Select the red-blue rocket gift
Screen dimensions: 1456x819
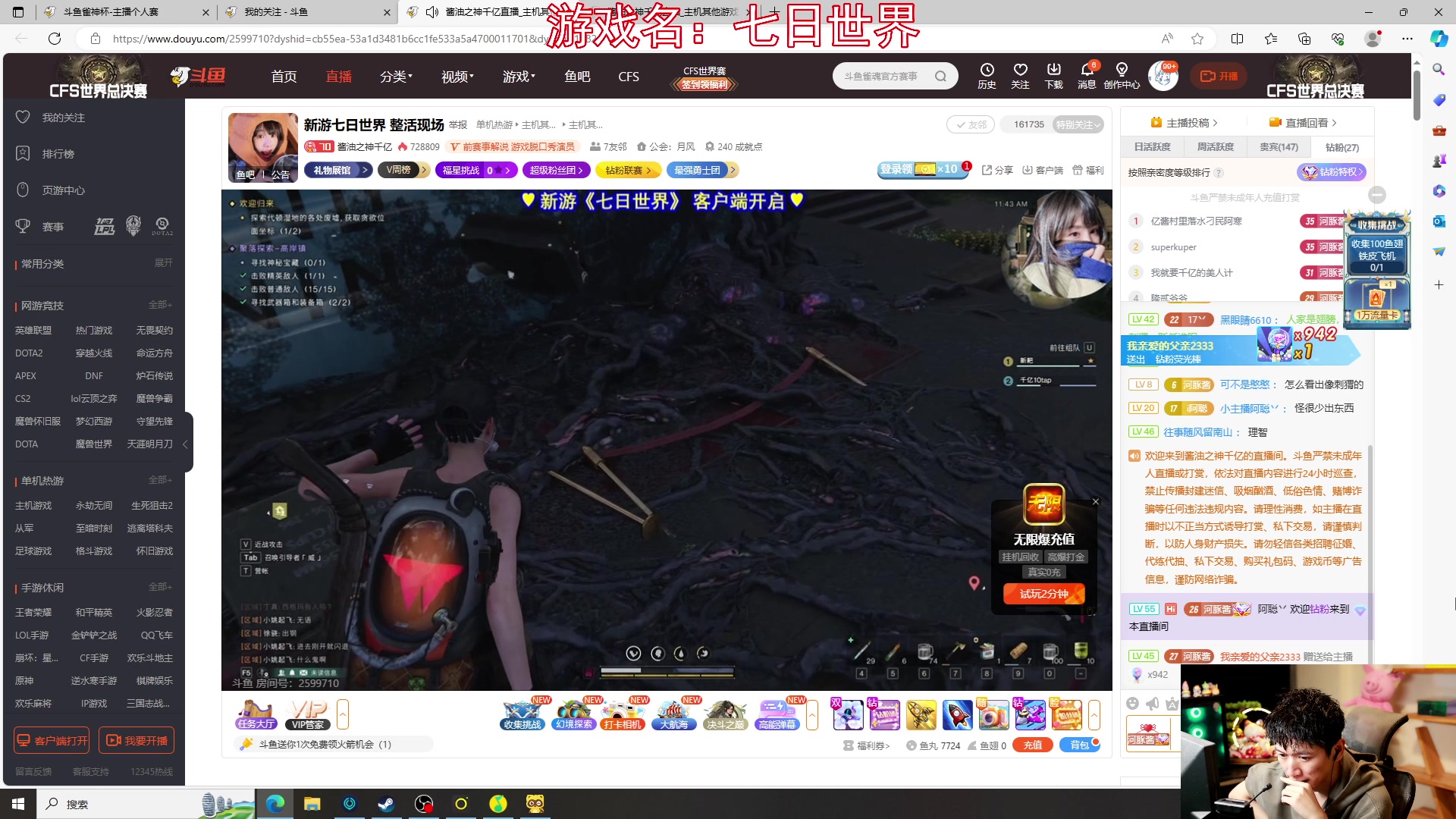(x=957, y=715)
